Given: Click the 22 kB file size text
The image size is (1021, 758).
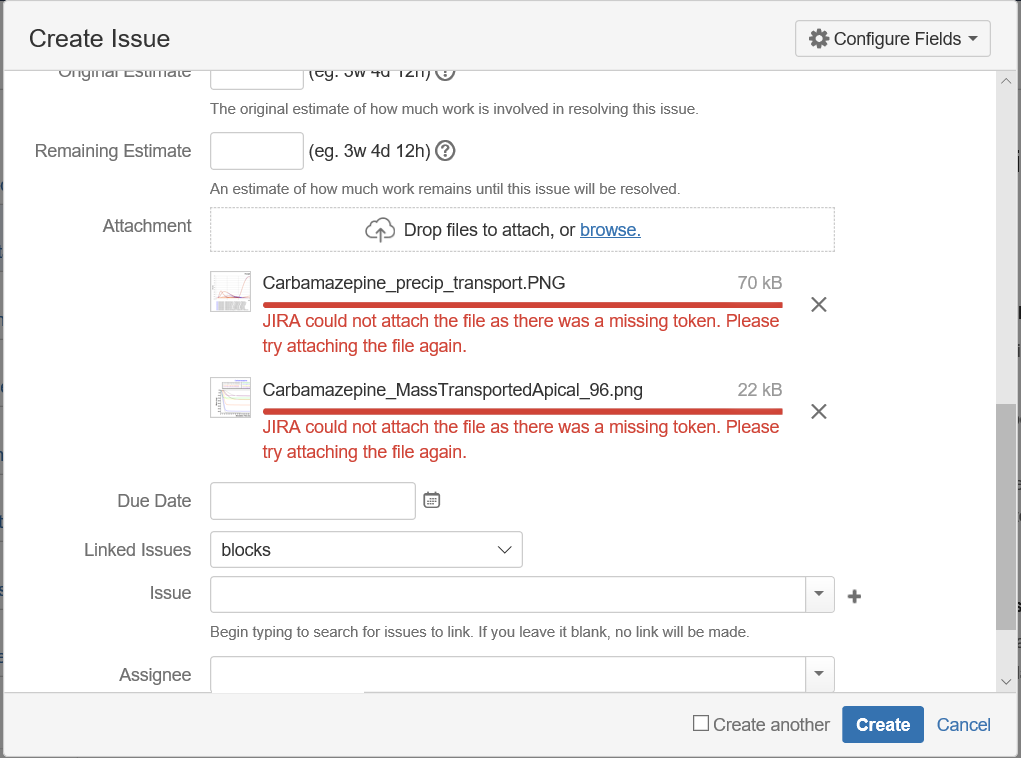Looking at the screenshot, I should [759, 389].
